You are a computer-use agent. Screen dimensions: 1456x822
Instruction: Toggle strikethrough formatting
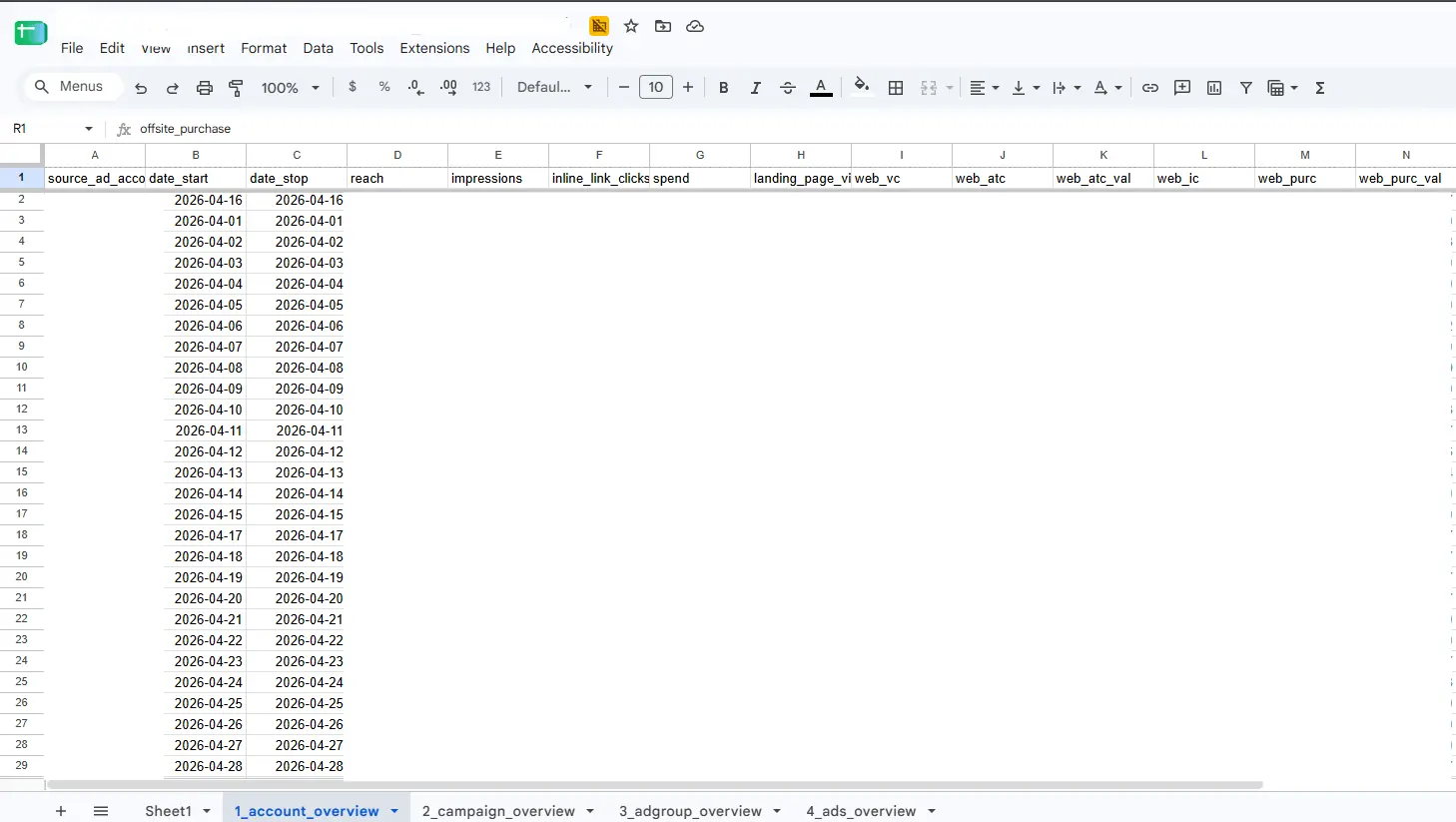pos(788,88)
